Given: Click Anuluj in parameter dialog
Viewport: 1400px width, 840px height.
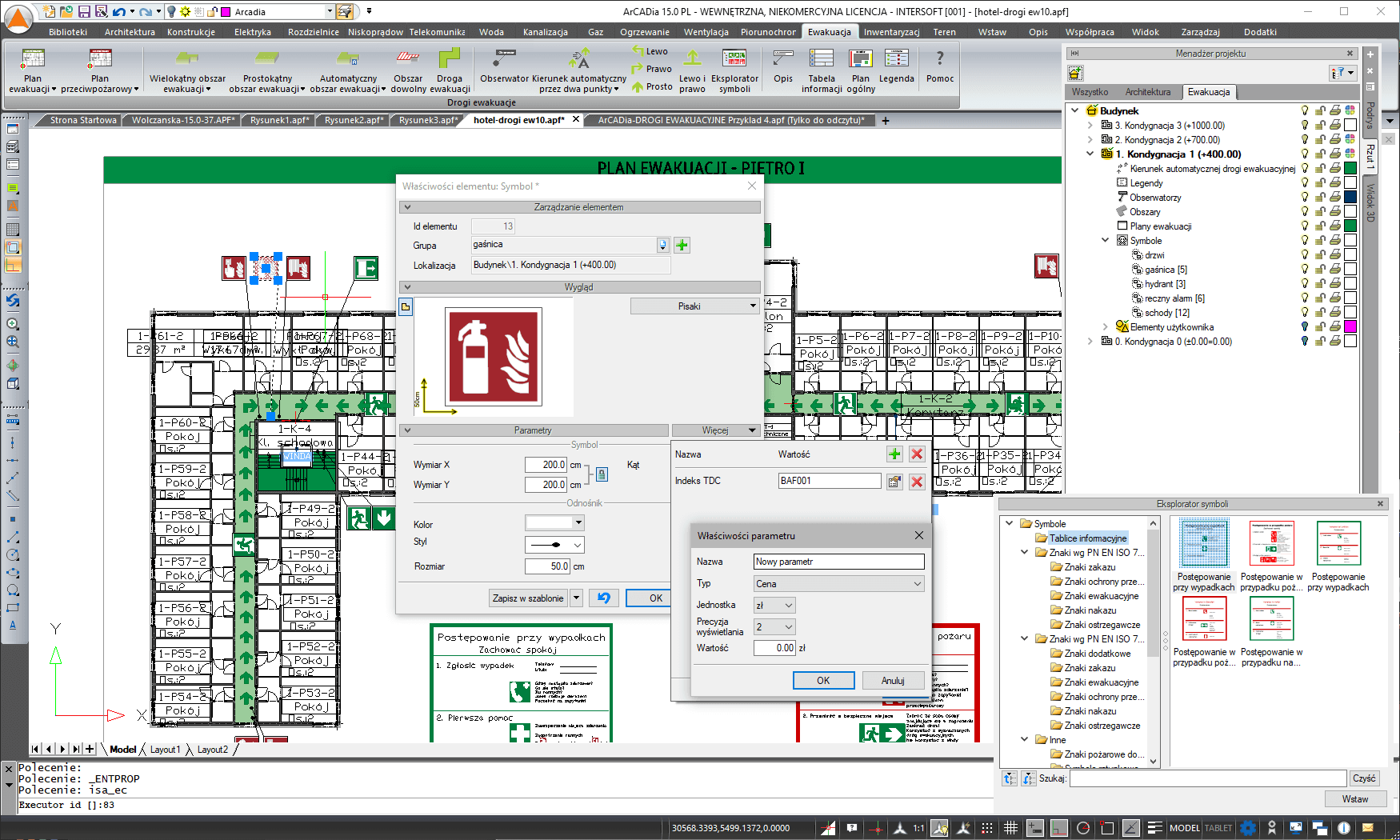Looking at the screenshot, I should click(x=893, y=681).
